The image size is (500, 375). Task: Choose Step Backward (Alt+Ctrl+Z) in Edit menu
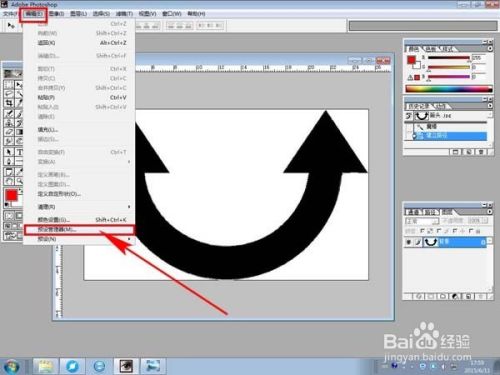(x=79, y=43)
